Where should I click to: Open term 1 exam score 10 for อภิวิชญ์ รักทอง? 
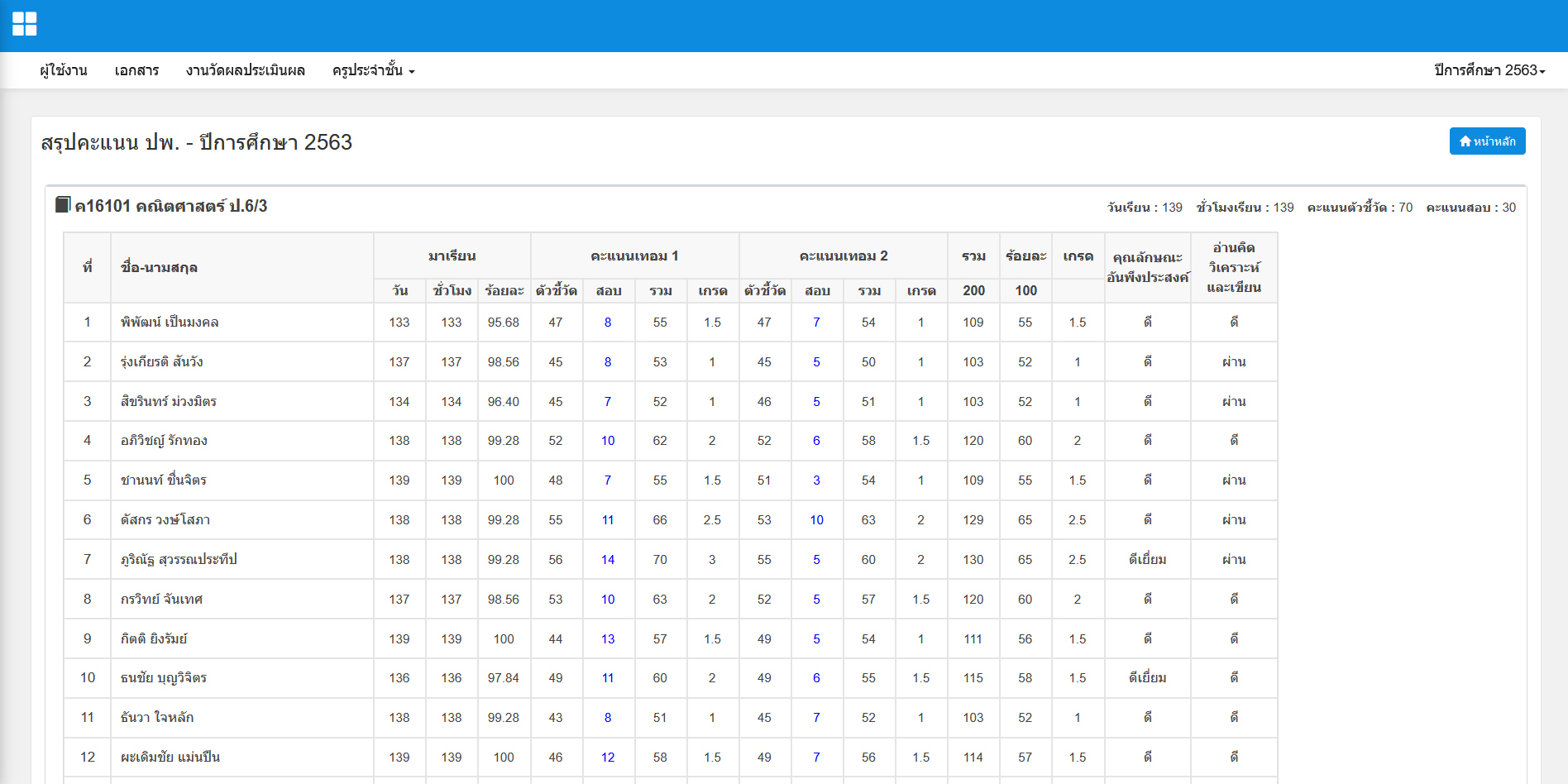tap(608, 441)
